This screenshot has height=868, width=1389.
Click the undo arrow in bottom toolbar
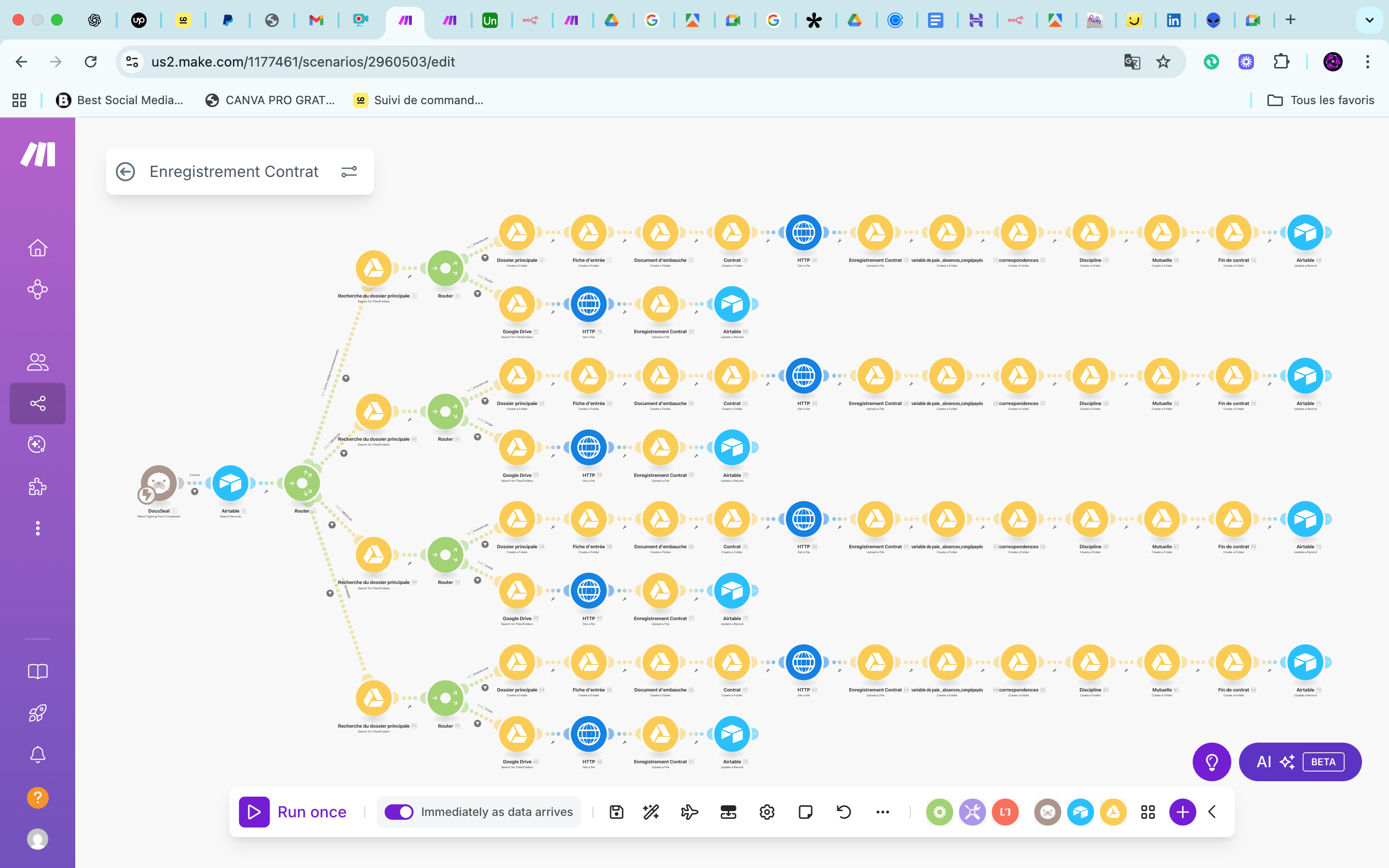tap(844, 812)
